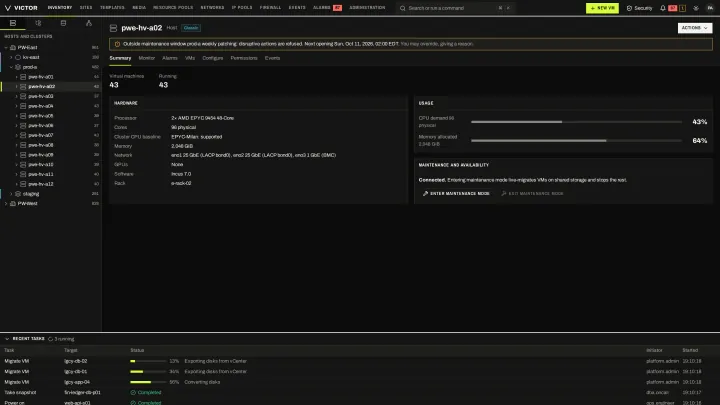Click the prod-a cluster icon
Screen dimensions: 720x405
(x=18, y=67)
